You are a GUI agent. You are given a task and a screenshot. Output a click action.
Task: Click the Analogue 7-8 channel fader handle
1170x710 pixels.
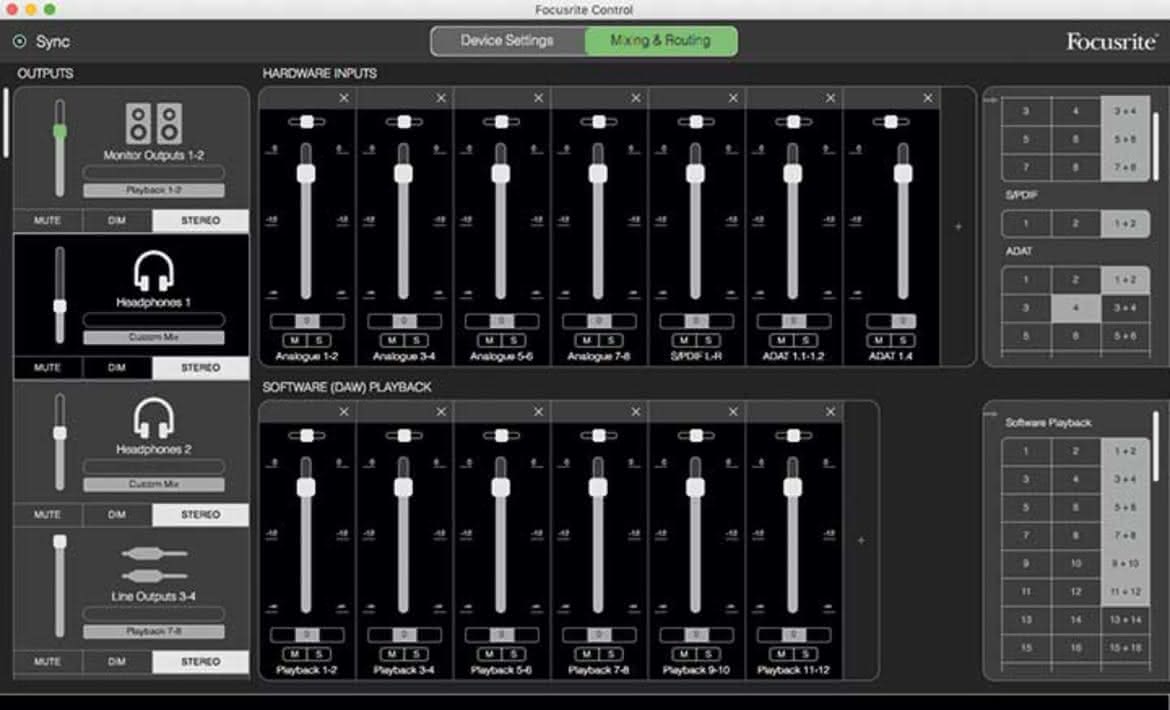(x=598, y=174)
